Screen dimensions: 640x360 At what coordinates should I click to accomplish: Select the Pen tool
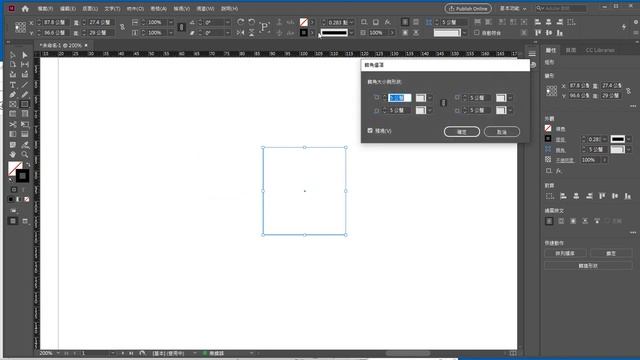pos(13,95)
